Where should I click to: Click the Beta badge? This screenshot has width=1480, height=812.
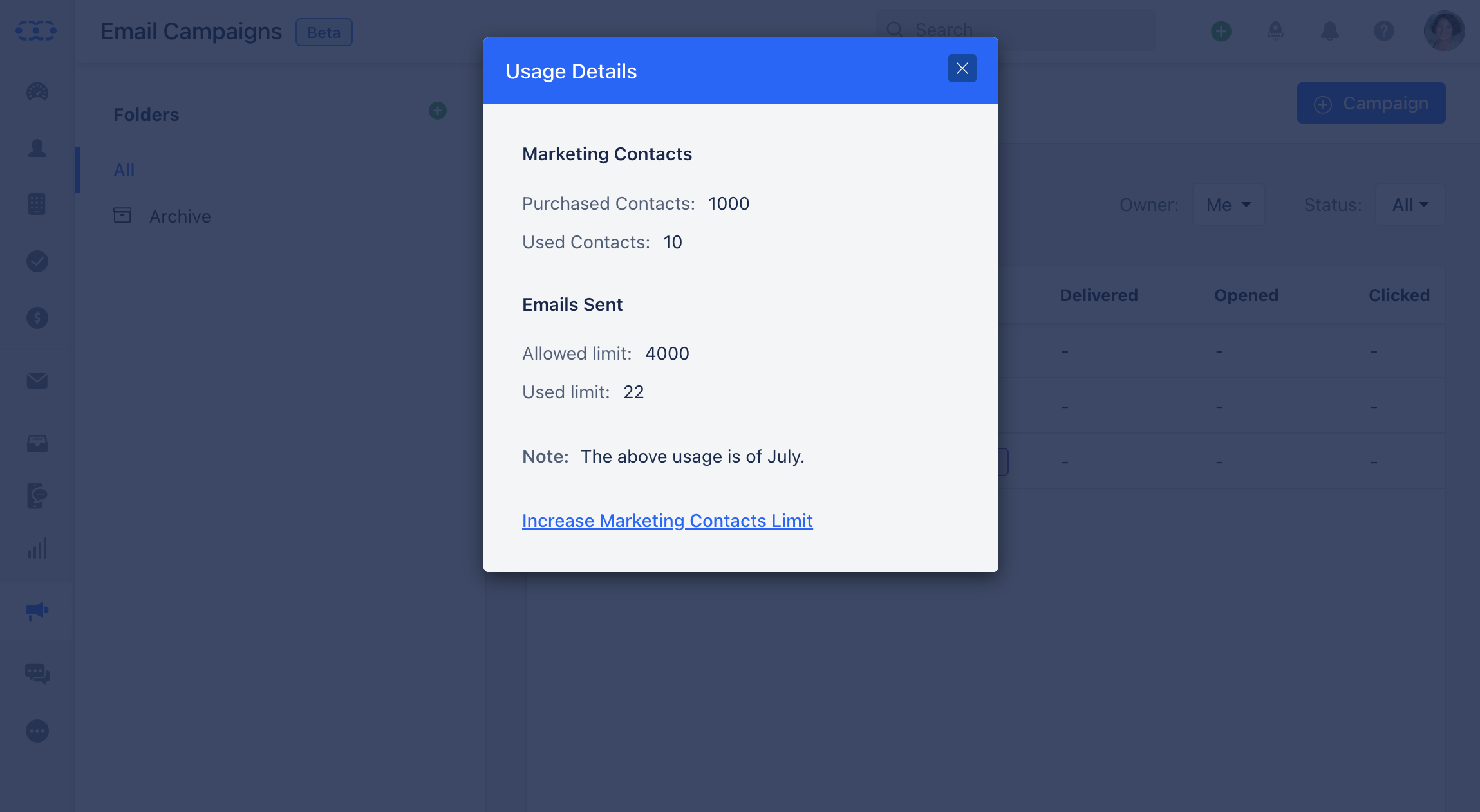coord(324,32)
